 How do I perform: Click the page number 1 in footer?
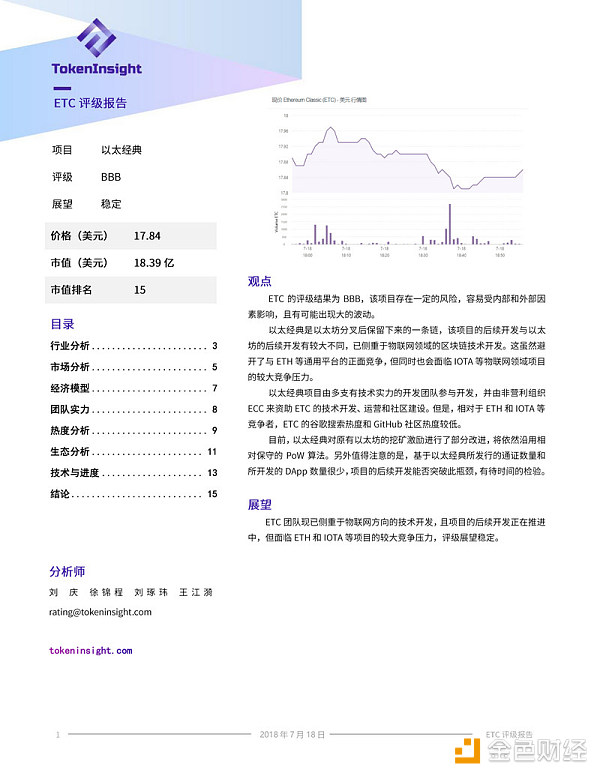click(x=58, y=735)
